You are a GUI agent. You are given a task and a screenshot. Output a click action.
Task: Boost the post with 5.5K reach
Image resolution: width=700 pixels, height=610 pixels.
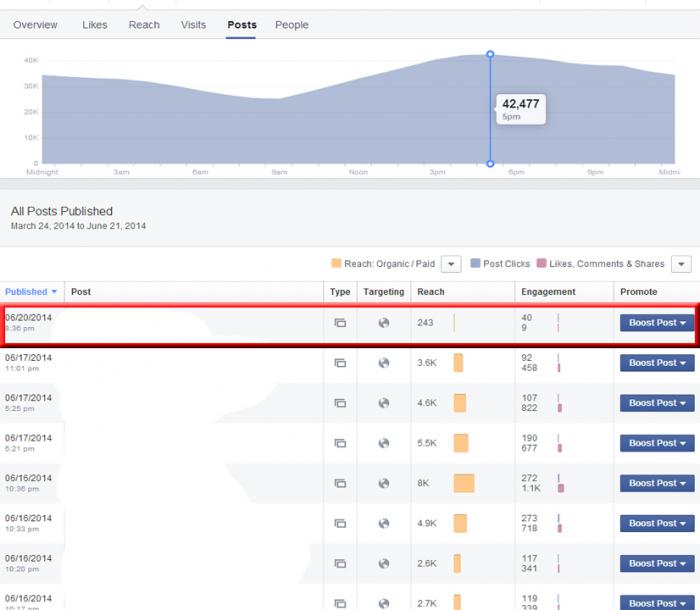pos(657,443)
